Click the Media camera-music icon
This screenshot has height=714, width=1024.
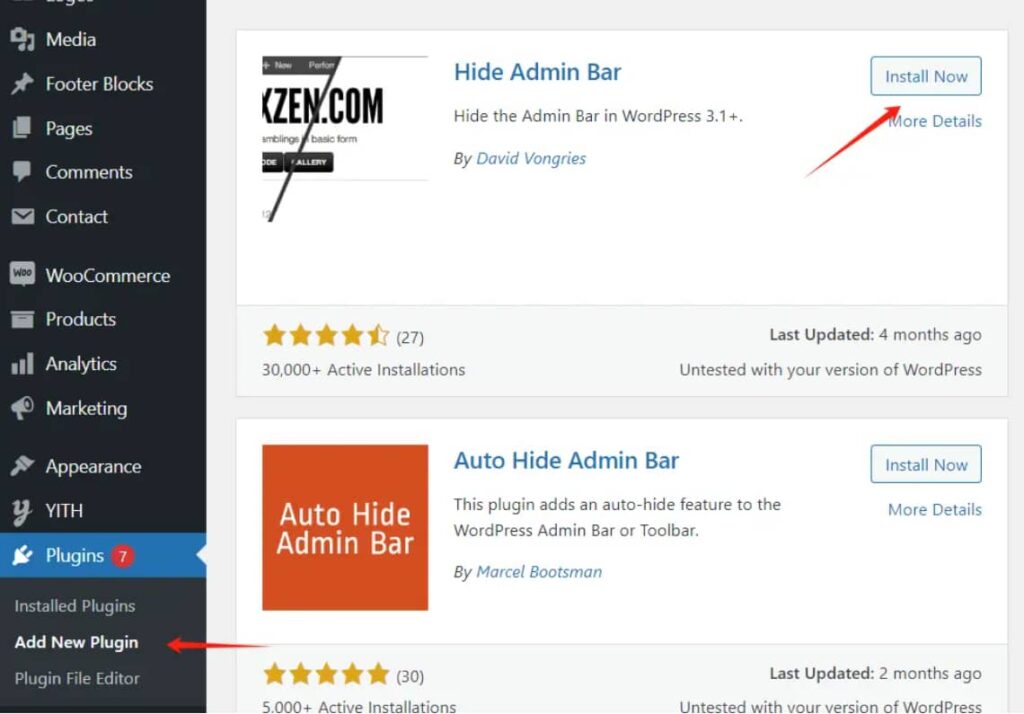pyautogui.click(x=22, y=39)
